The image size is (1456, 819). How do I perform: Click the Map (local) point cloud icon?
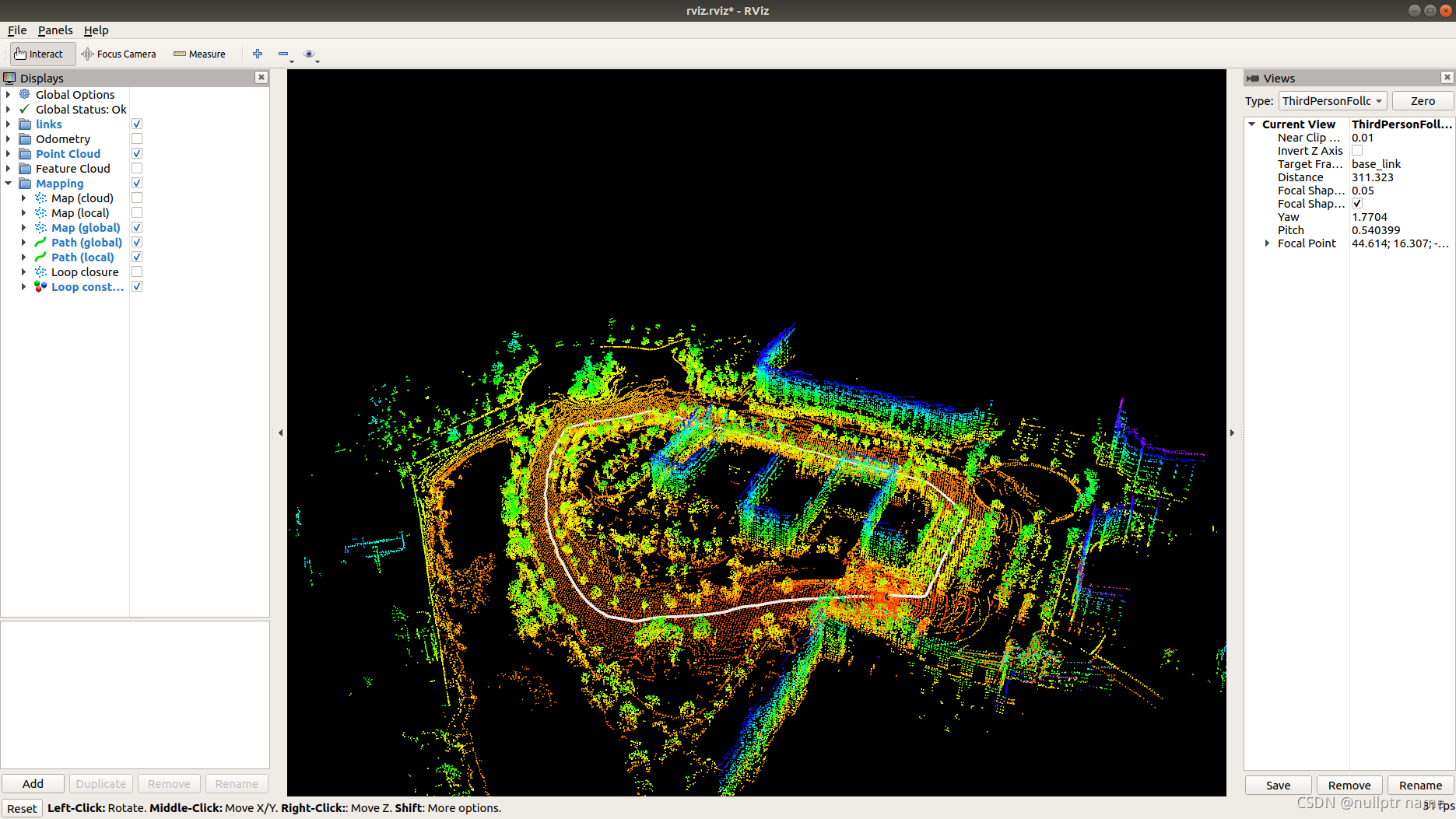coord(40,212)
